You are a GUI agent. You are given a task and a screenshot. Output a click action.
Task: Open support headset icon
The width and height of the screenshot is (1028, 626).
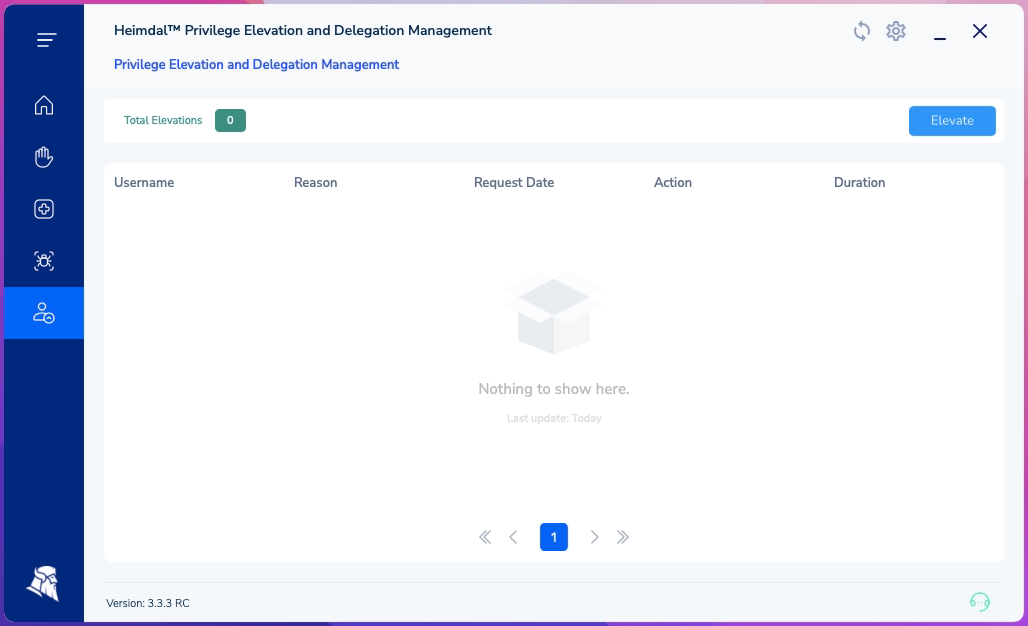[x=979, y=602]
